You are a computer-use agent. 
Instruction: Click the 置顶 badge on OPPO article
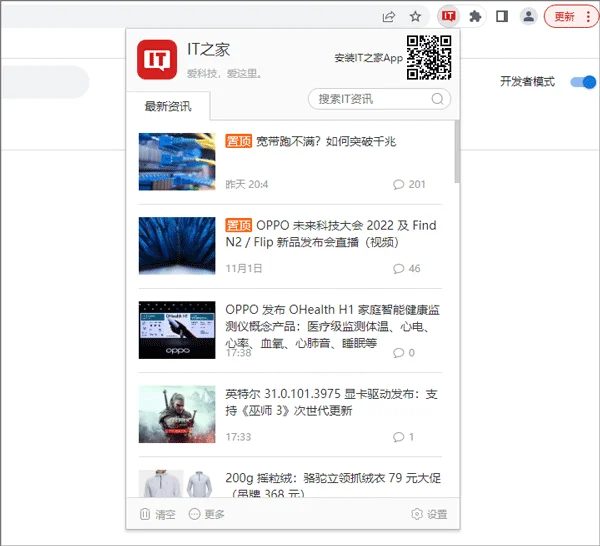[238, 225]
